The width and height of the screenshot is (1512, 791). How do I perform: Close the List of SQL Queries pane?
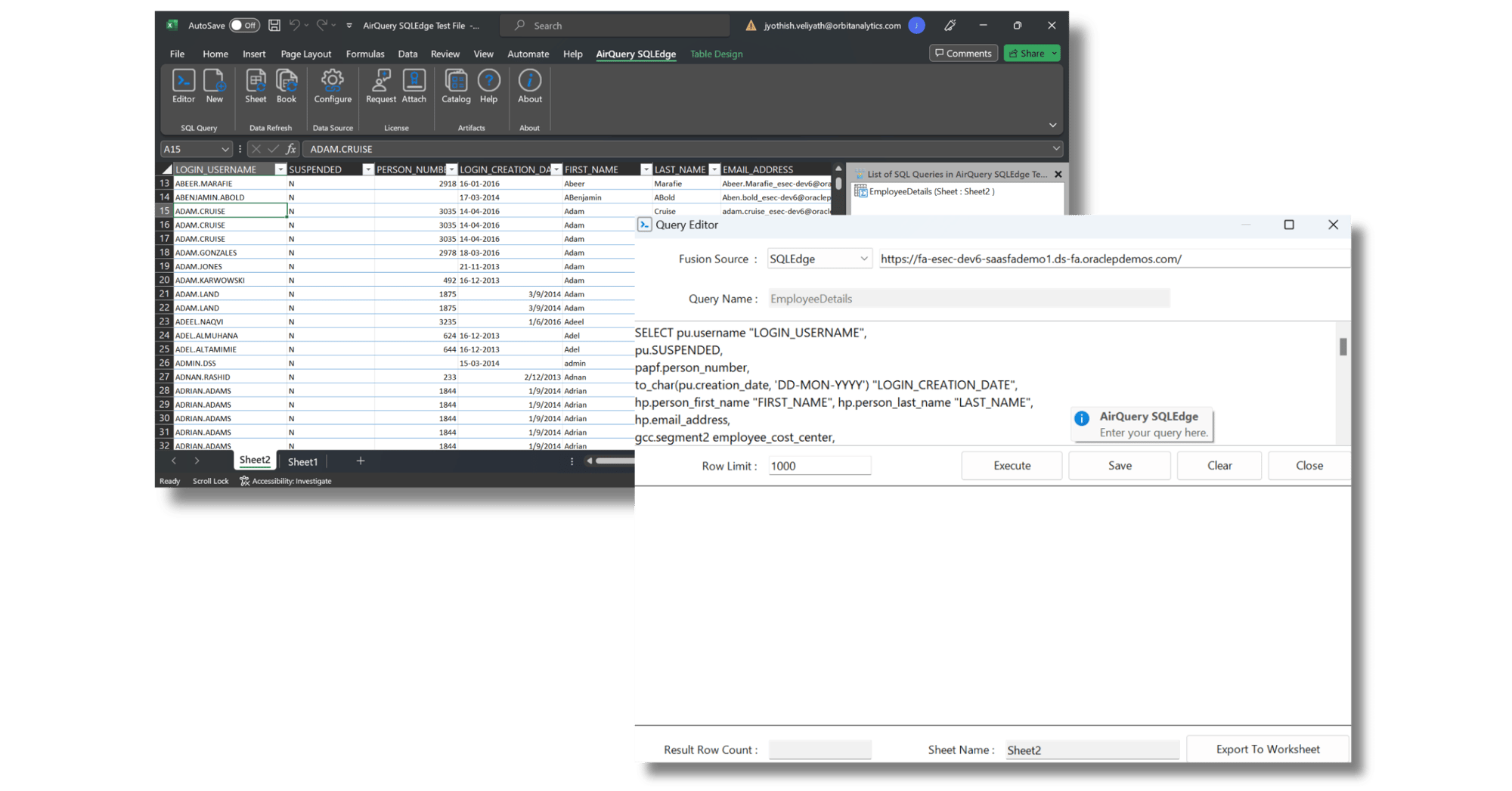pyautogui.click(x=1058, y=174)
